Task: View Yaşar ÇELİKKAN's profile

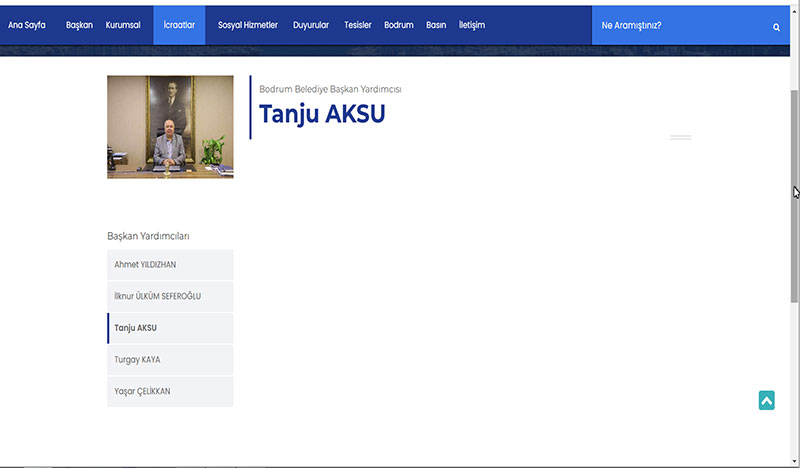Action: click(x=170, y=391)
